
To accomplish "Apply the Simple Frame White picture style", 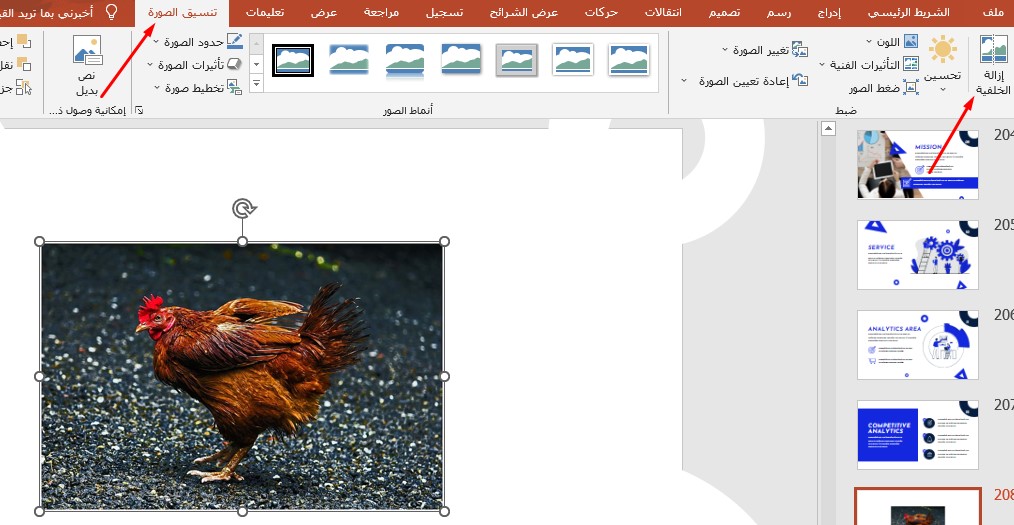I will pos(629,59).
